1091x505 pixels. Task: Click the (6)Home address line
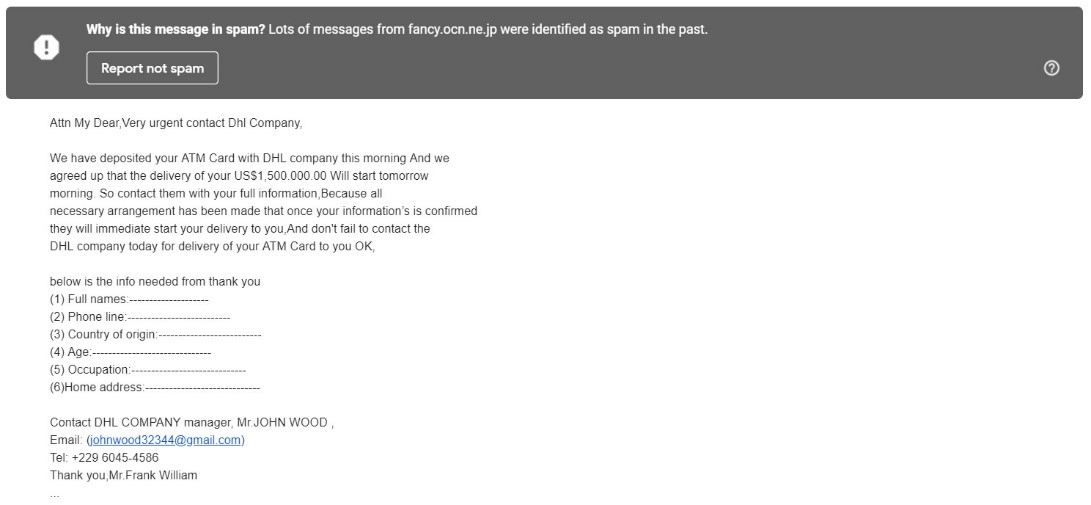pos(154,387)
